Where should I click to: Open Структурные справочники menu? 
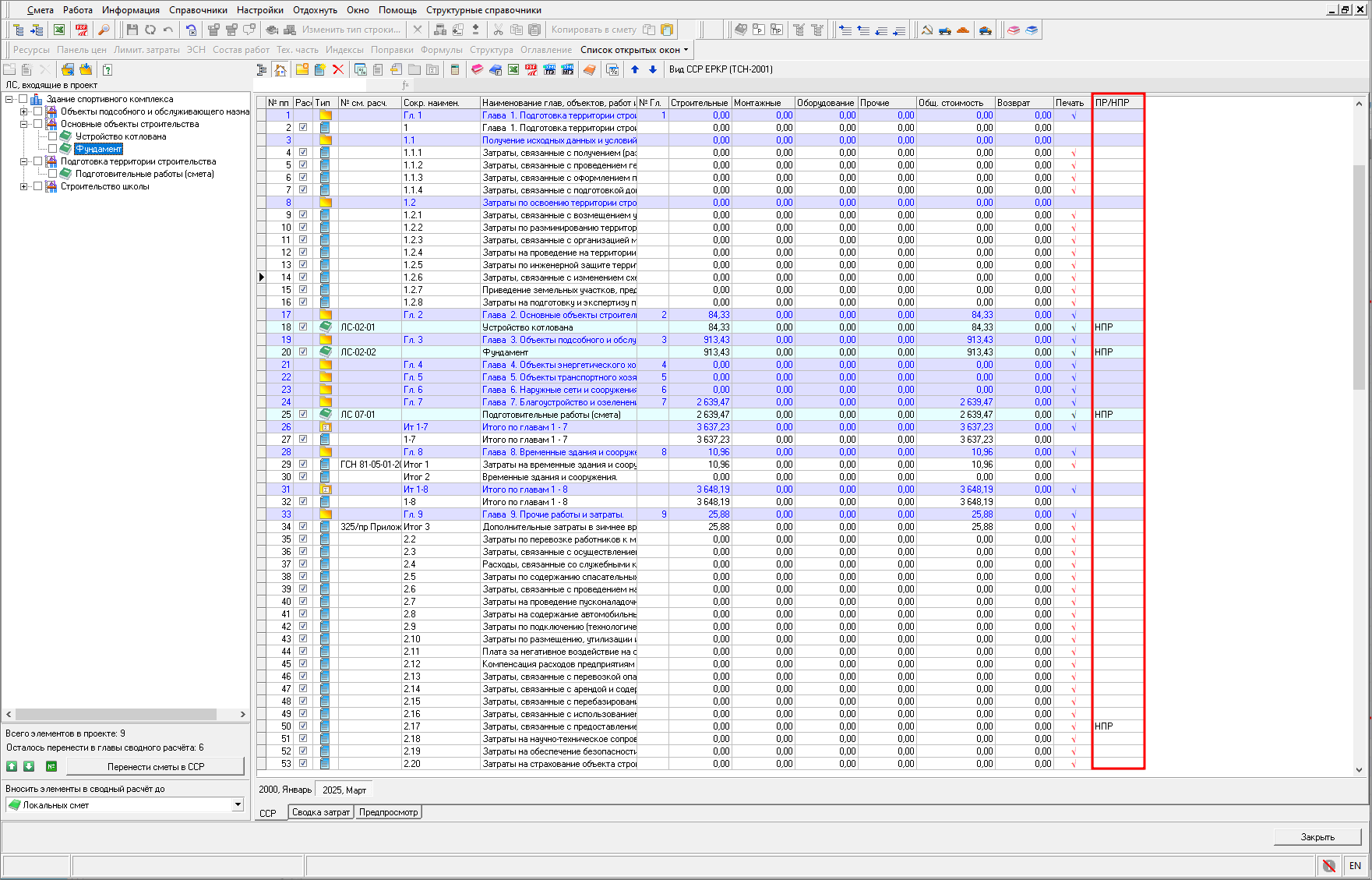484,10
